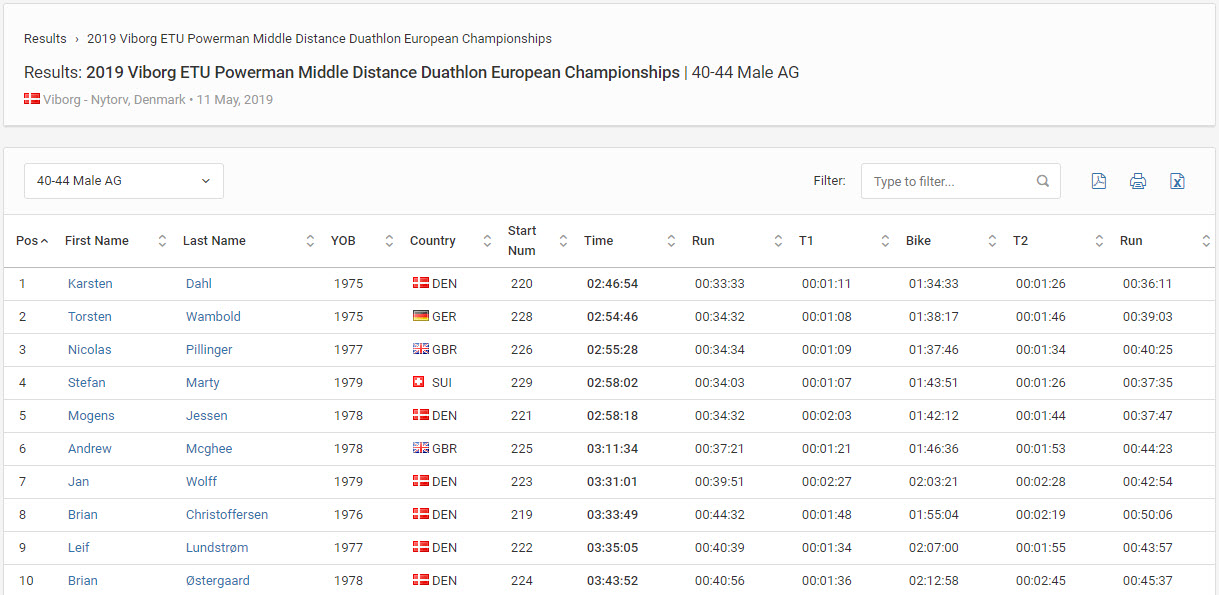The image size is (1219, 595).
Task: Open the Lundstrøm last name link
Action: 217,547
